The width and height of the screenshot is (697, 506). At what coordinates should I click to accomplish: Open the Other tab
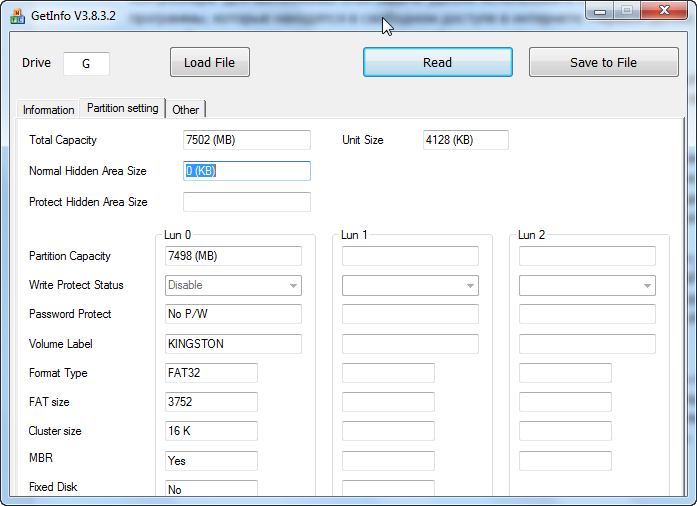point(185,110)
